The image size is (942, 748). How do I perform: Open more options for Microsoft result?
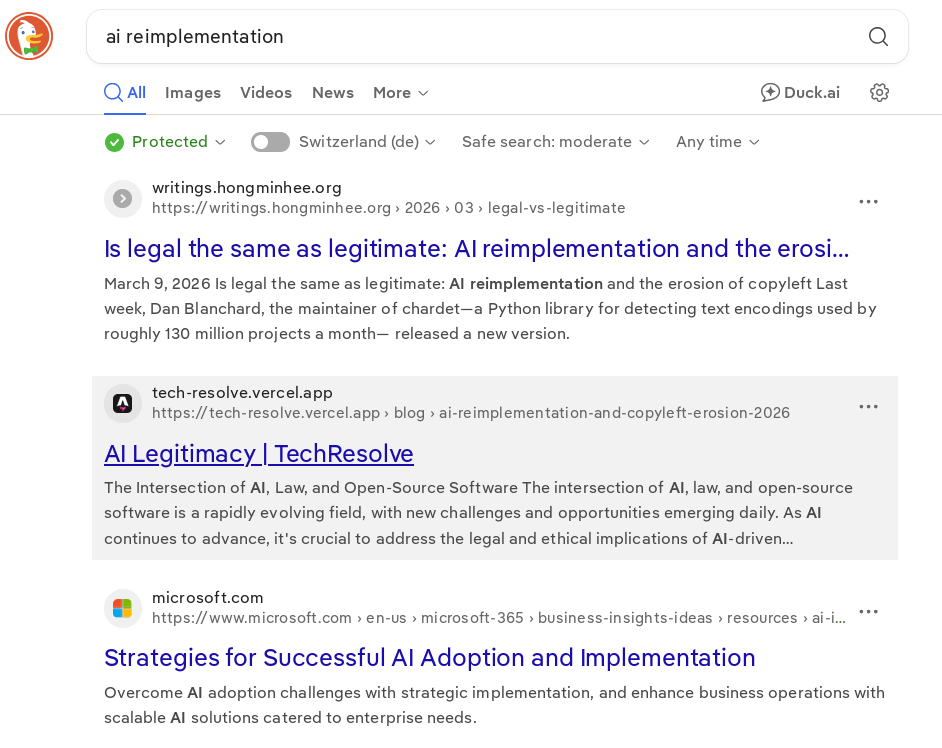868,612
